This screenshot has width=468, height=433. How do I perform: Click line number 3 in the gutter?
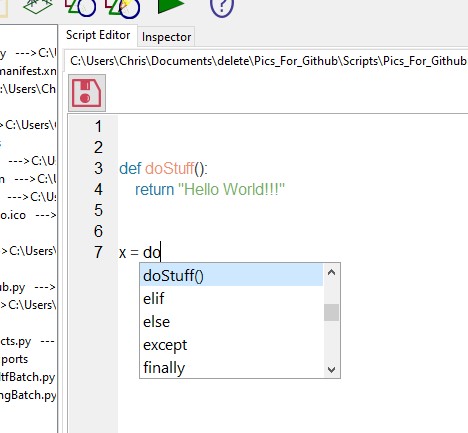98,169
